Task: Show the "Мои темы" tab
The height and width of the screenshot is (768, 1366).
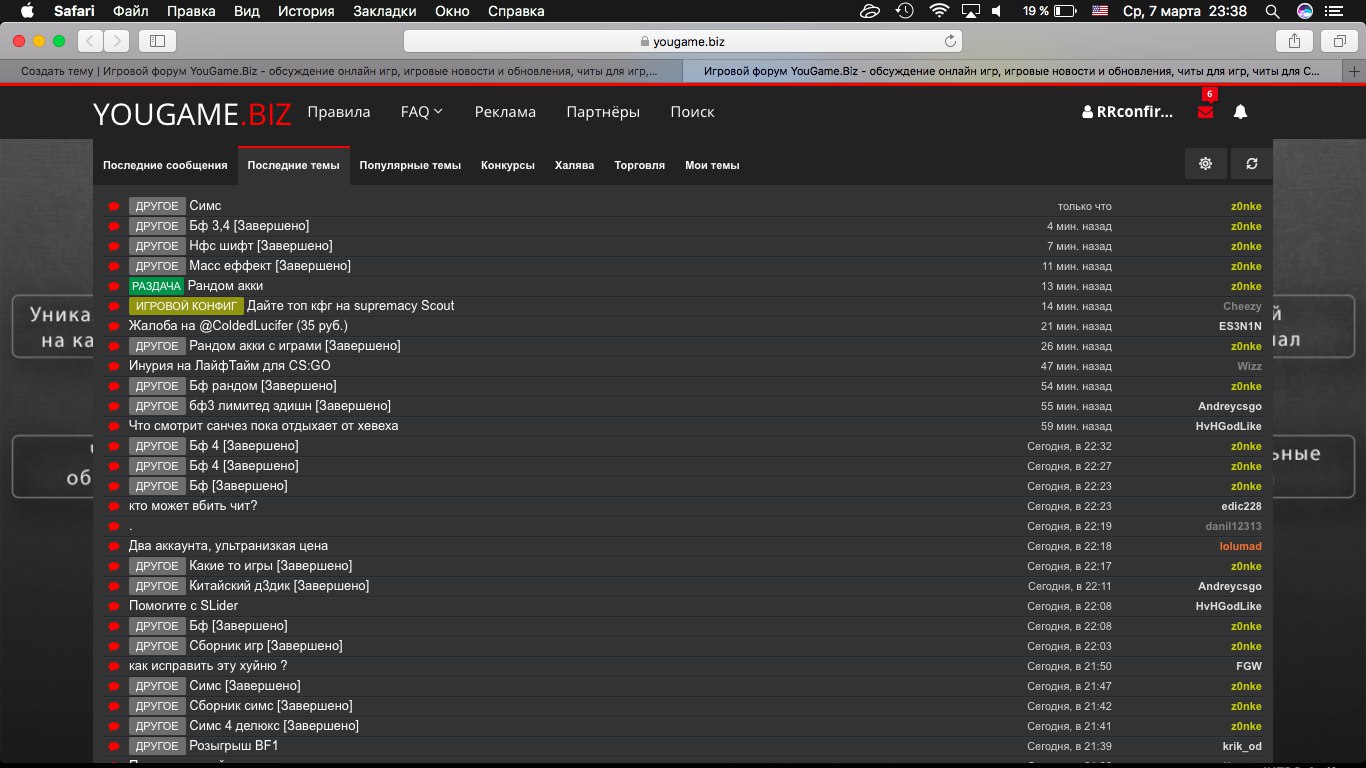Action: click(x=712, y=165)
